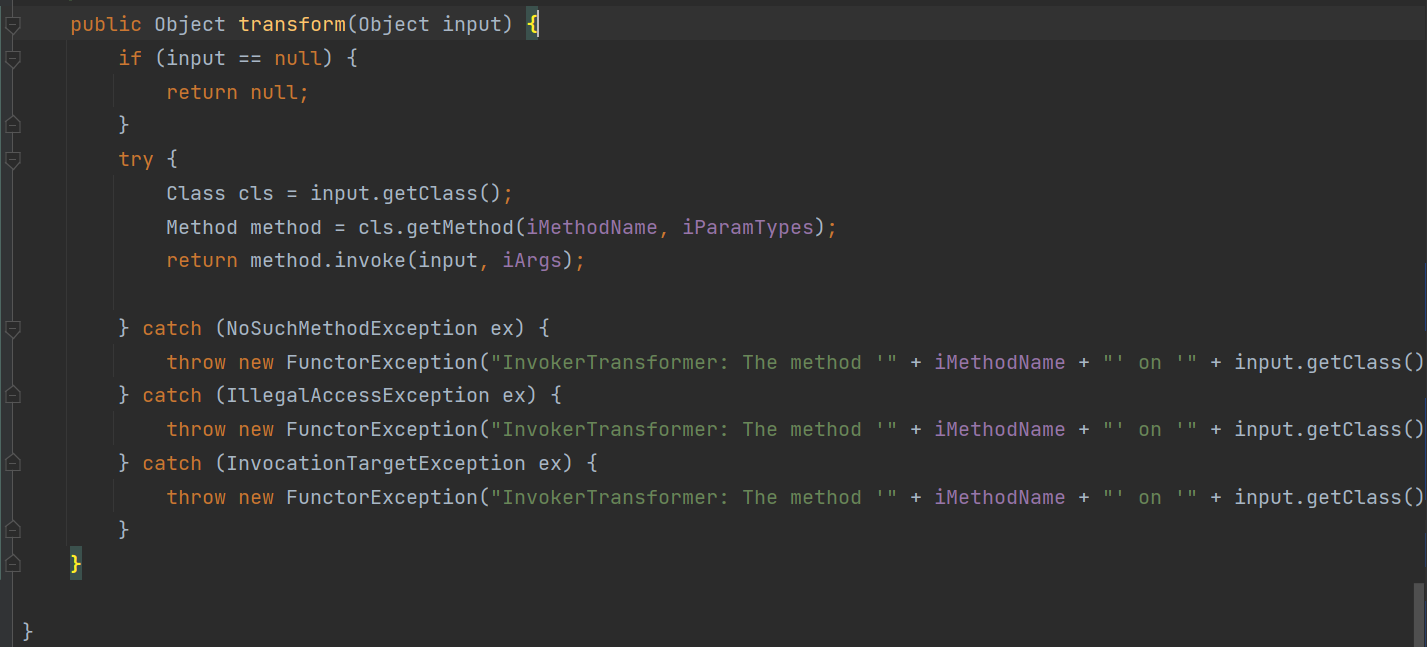Click the iArgs field in the invoke call
Screen dimensions: 1427x647
(532, 261)
